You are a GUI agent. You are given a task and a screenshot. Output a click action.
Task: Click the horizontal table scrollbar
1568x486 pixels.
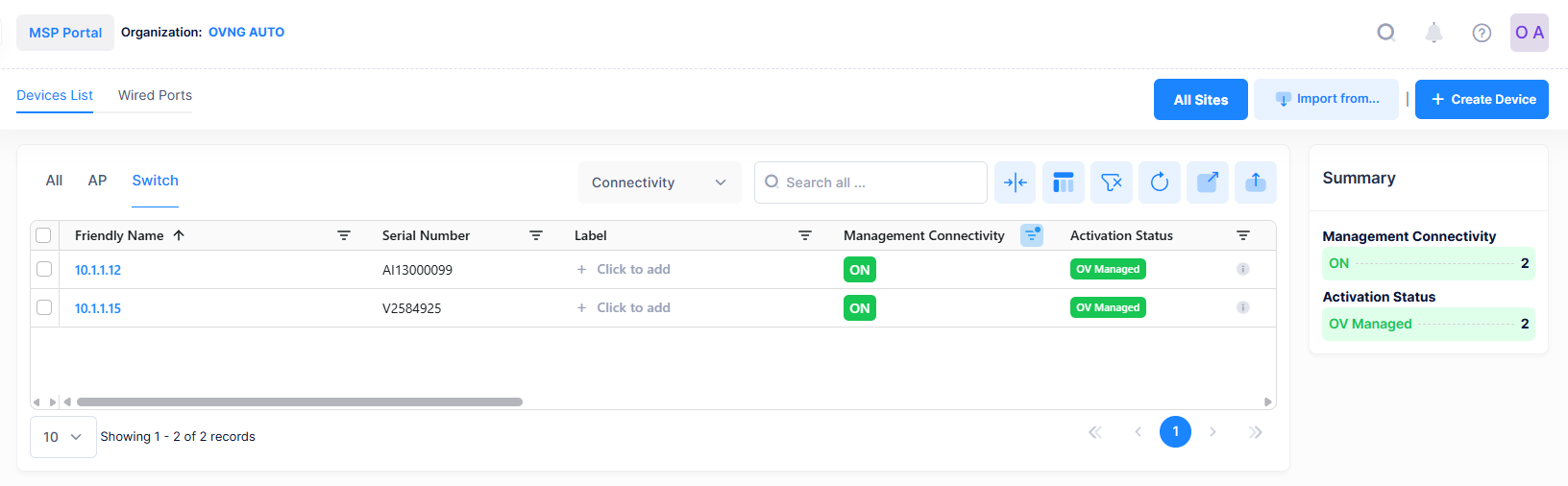pyautogui.click(x=300, y=402)
